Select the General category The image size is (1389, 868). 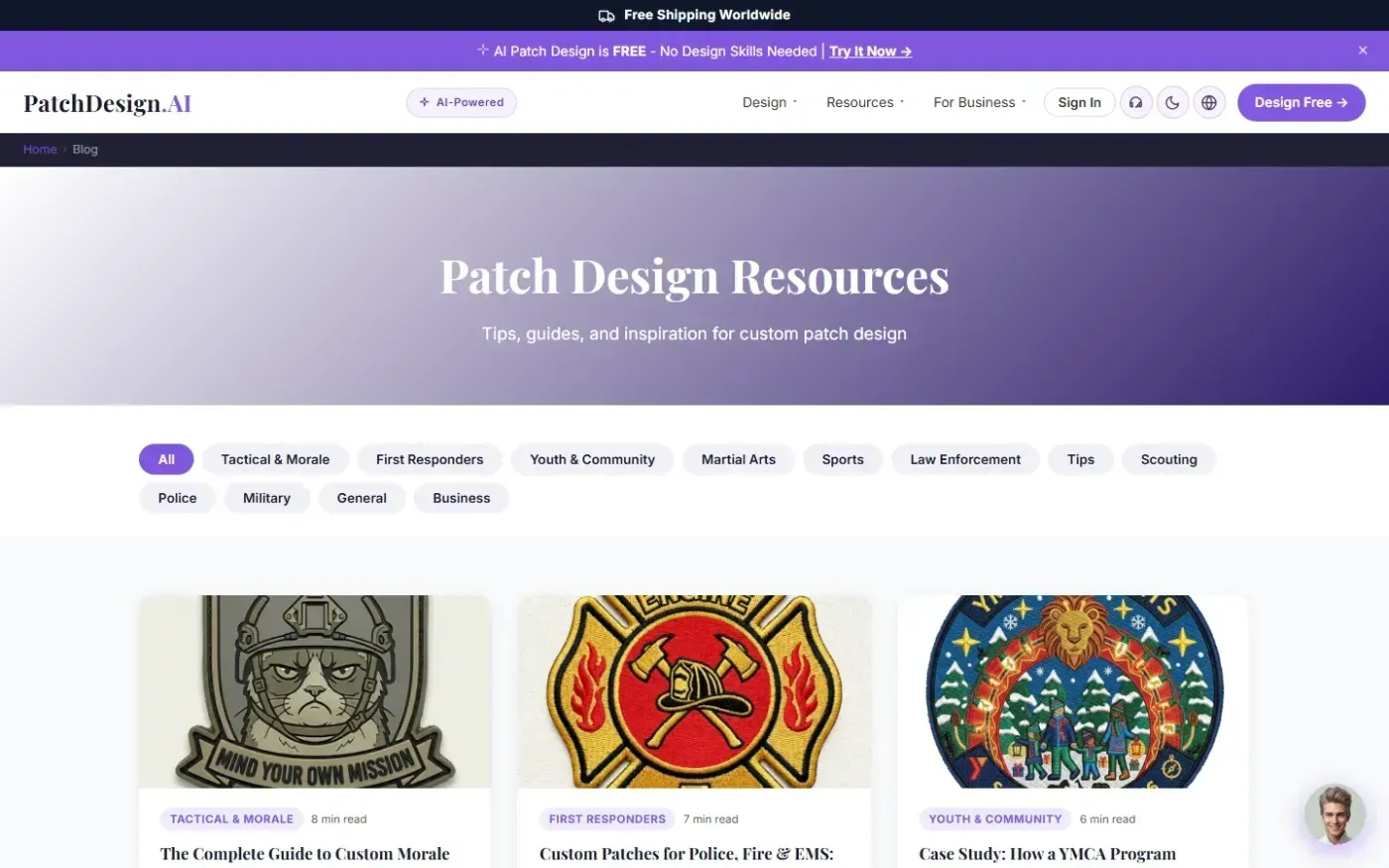click(362, 498)
